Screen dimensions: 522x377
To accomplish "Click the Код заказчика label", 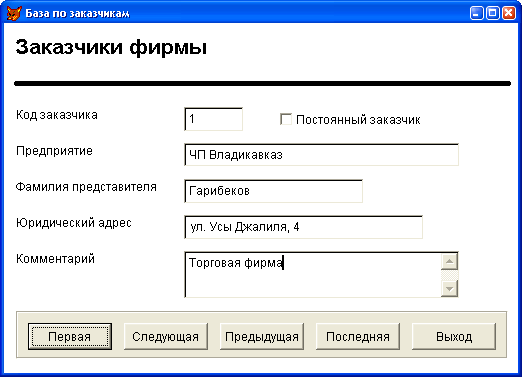I will (57, 115).
